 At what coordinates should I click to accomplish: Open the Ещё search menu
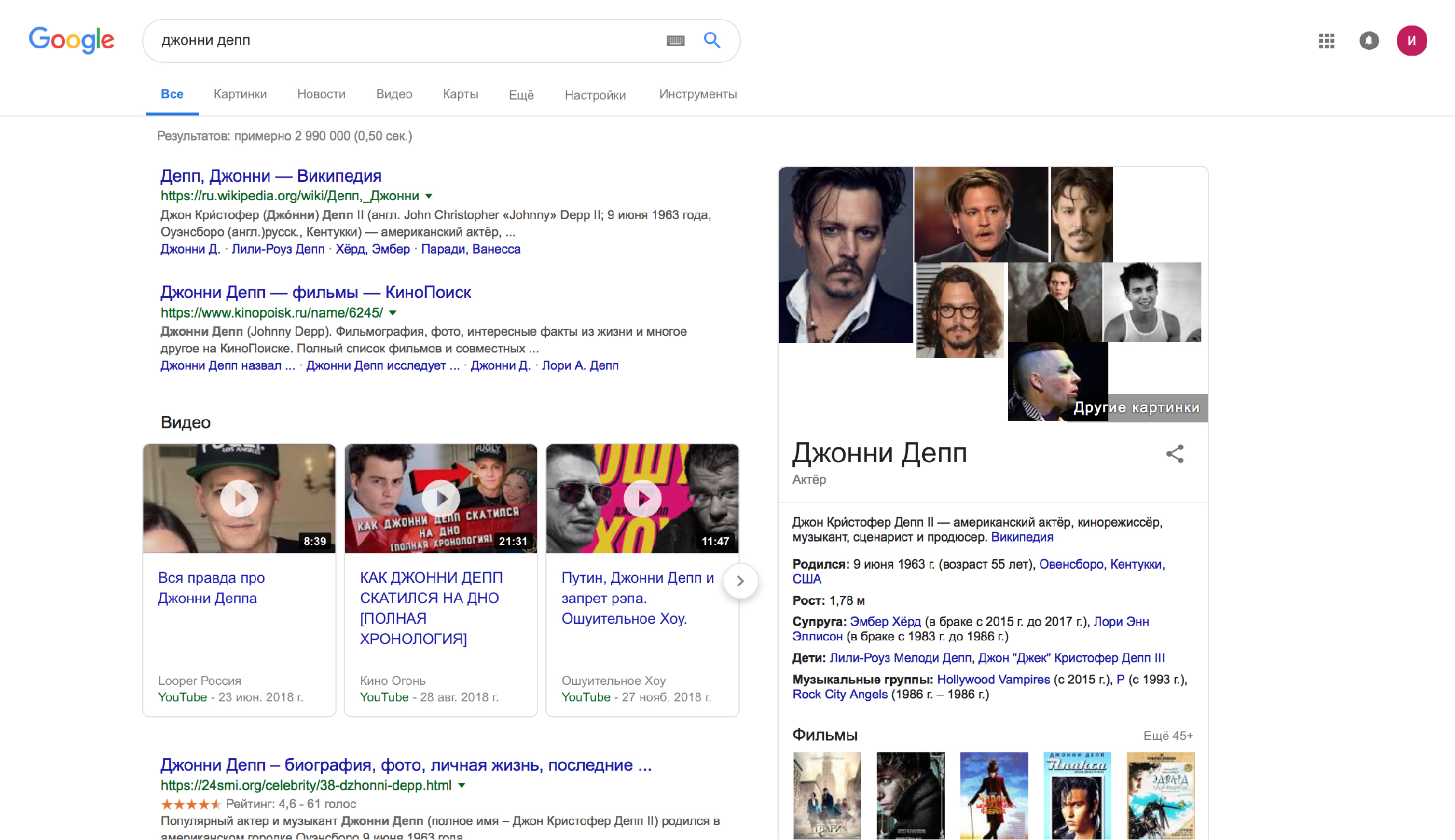pos(521,95)
